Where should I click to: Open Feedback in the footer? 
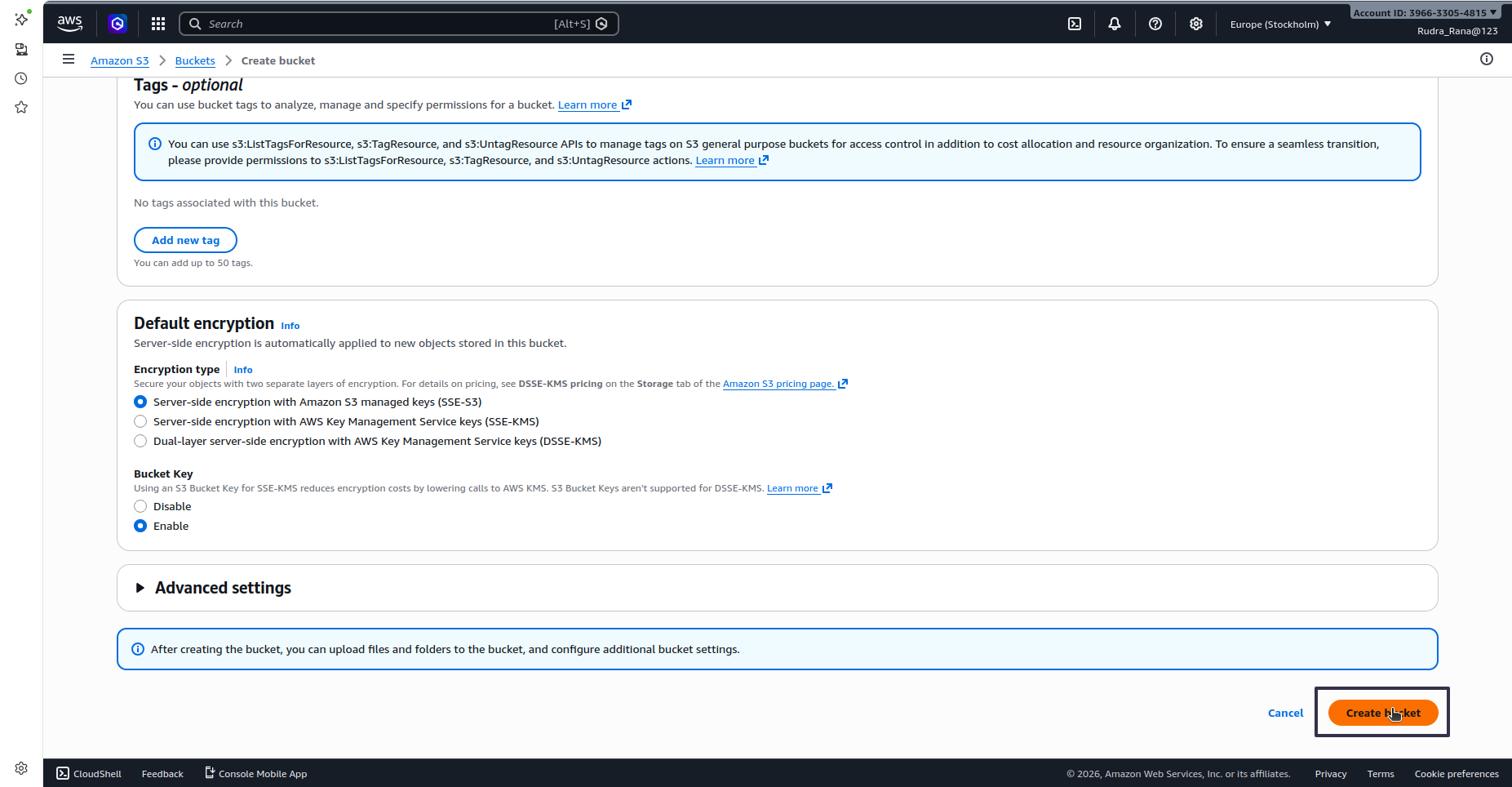tap(162, 774)
